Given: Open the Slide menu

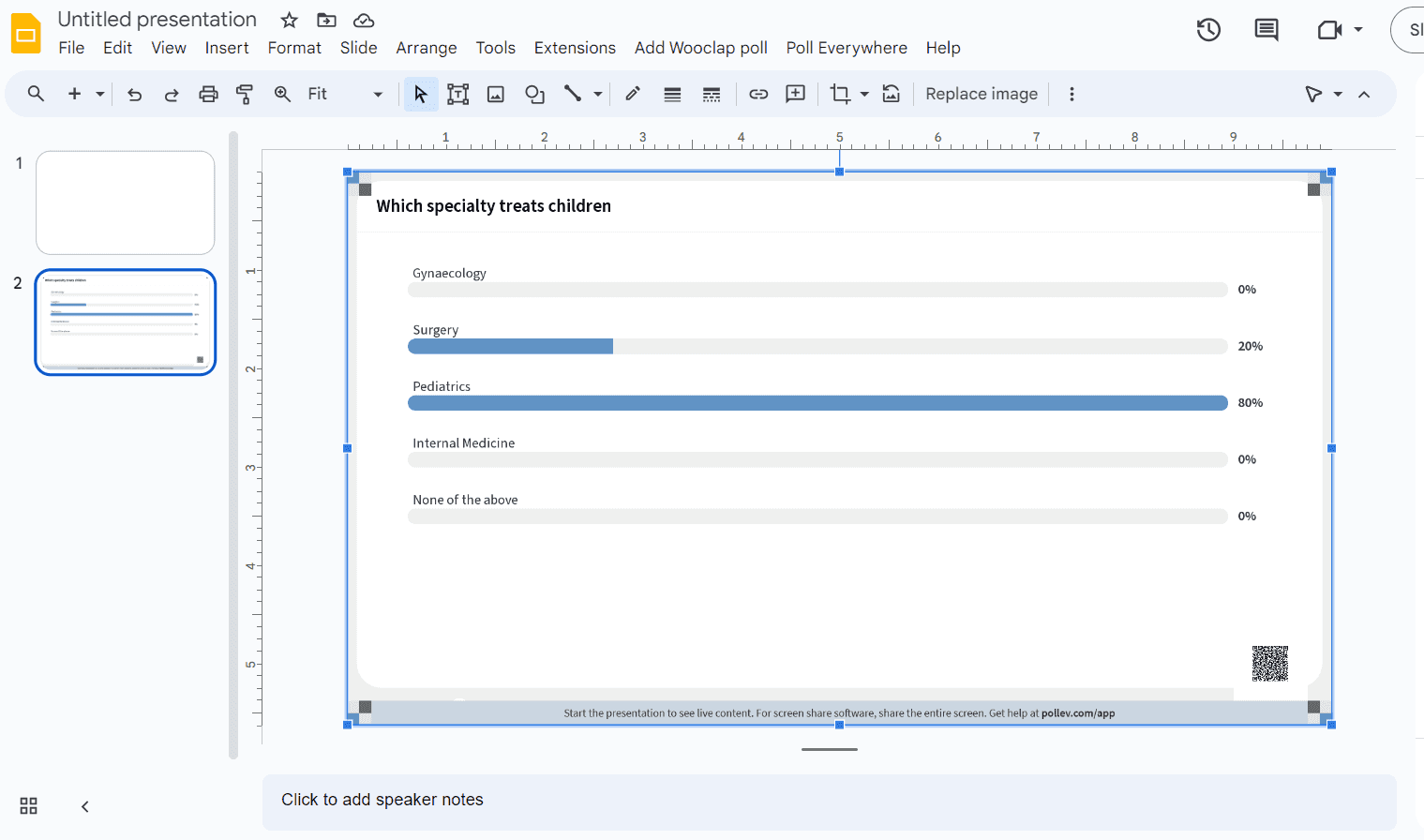Looking at the screenshot, I should click(358, 48).
